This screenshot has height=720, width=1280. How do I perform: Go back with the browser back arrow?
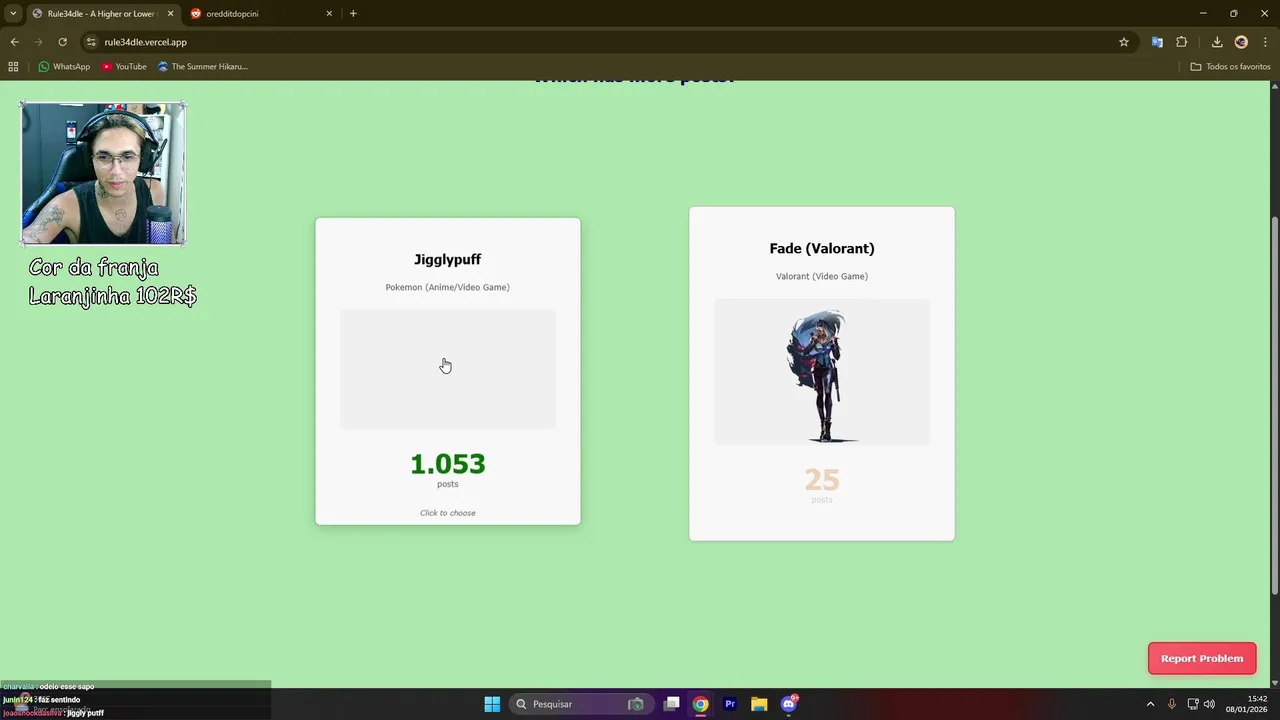tap(14, 42)
